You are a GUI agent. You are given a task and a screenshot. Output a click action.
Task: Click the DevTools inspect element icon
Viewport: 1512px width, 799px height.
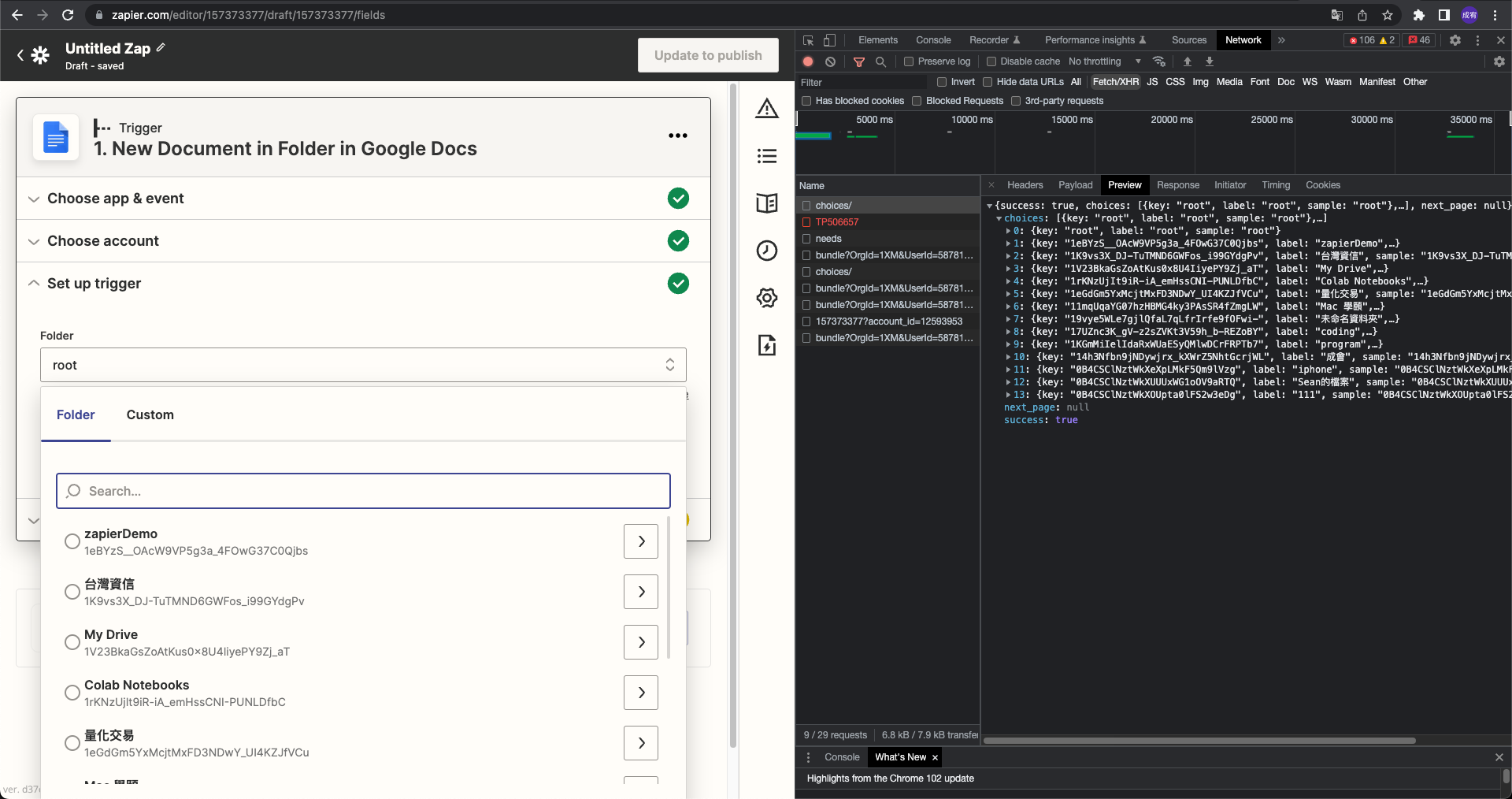tap(808, 40)
